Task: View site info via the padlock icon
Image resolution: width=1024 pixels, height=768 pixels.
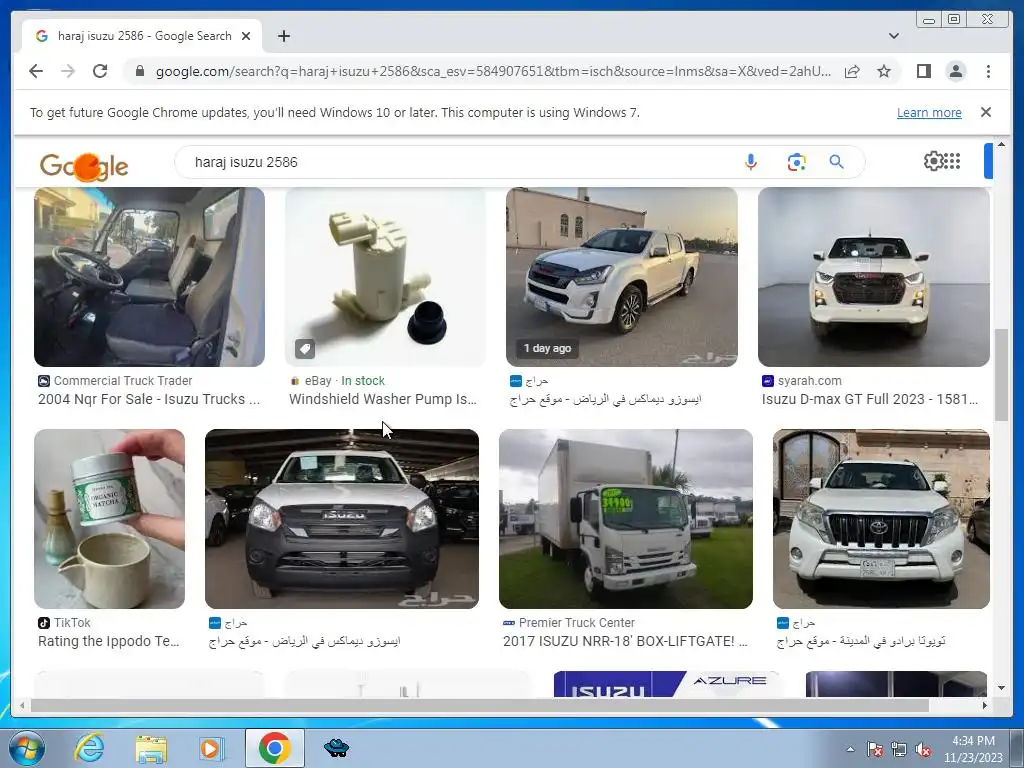Action: [x=139, y=71]
